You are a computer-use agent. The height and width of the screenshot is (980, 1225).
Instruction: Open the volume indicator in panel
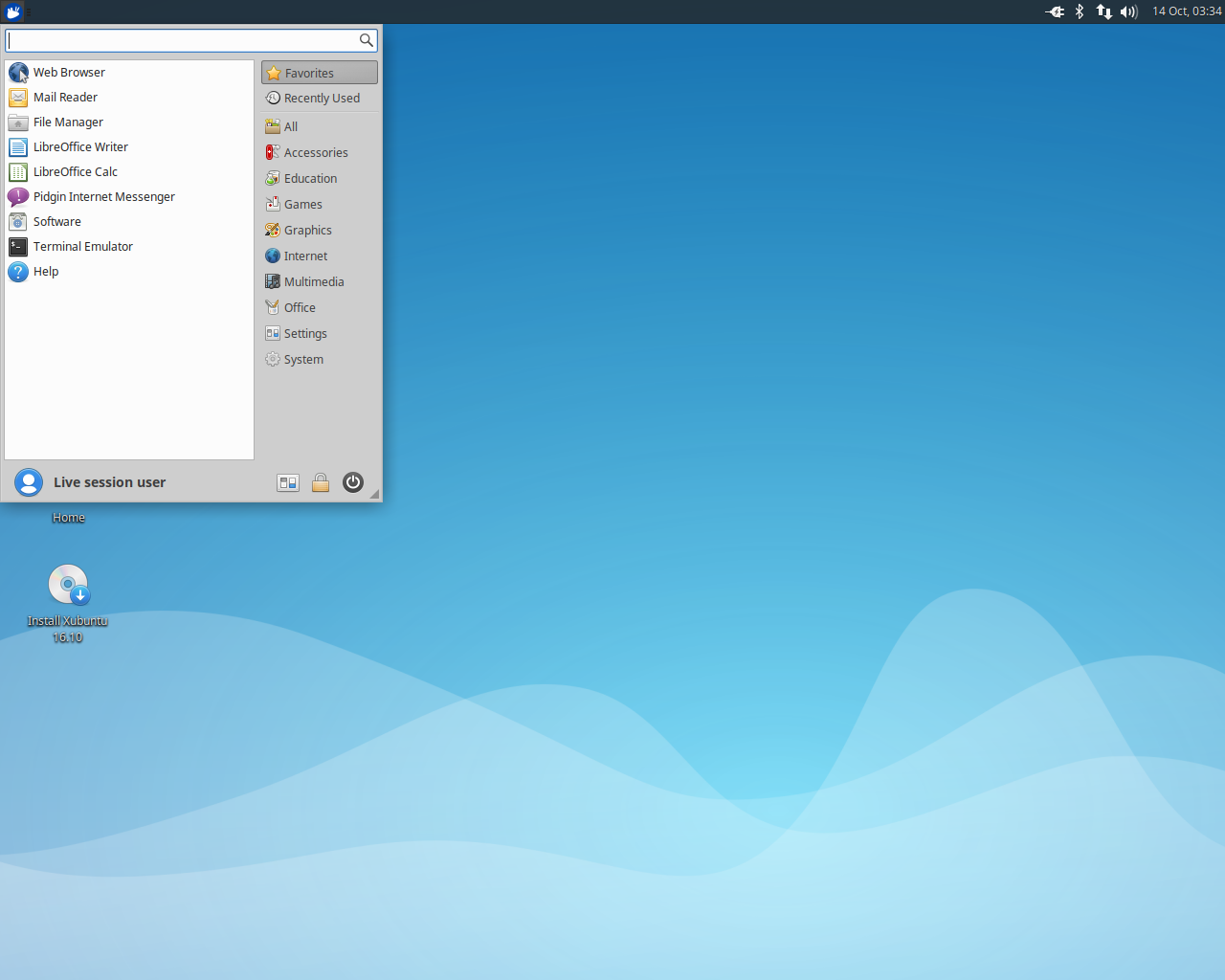point(1128,11)
